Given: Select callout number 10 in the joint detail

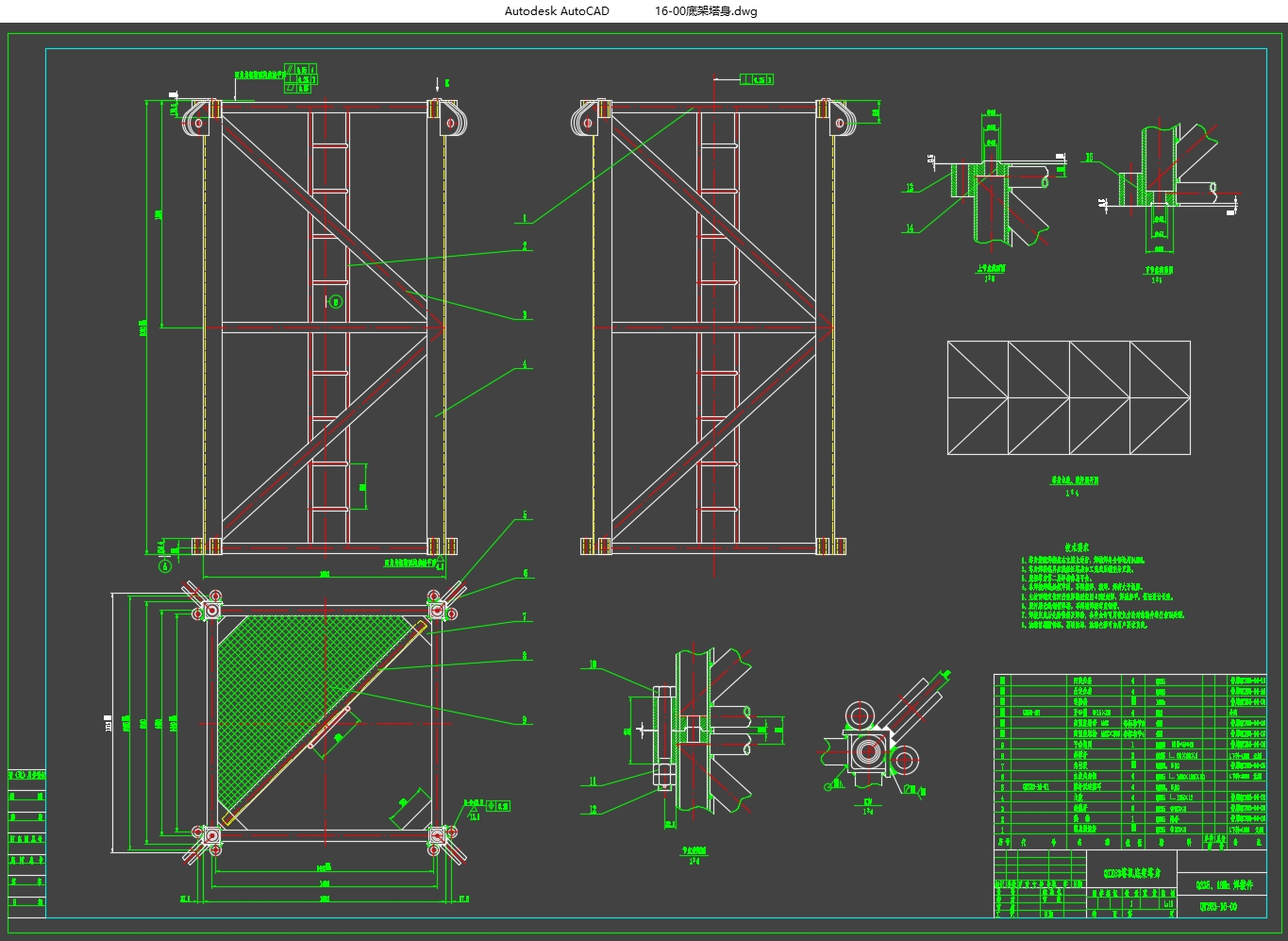Looking at the screenshot, I should [593, 665].
